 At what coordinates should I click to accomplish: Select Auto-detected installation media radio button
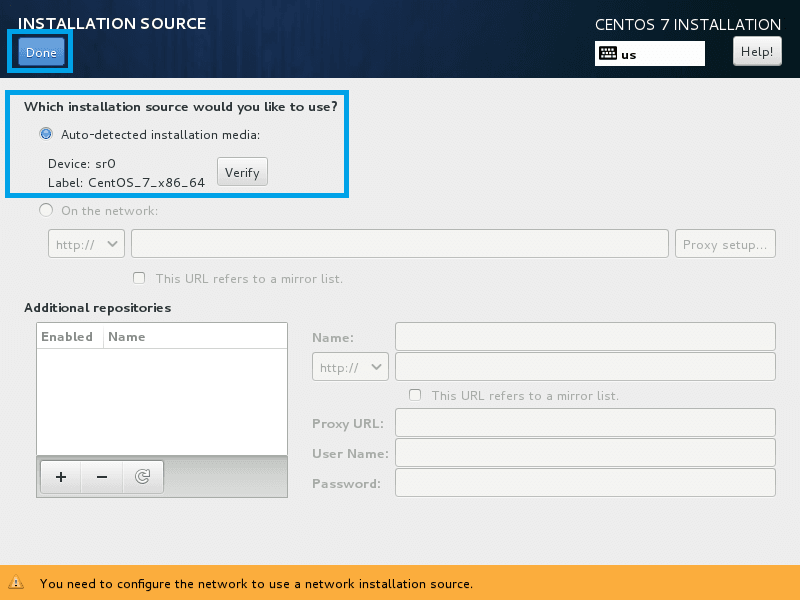coord(46,134)
